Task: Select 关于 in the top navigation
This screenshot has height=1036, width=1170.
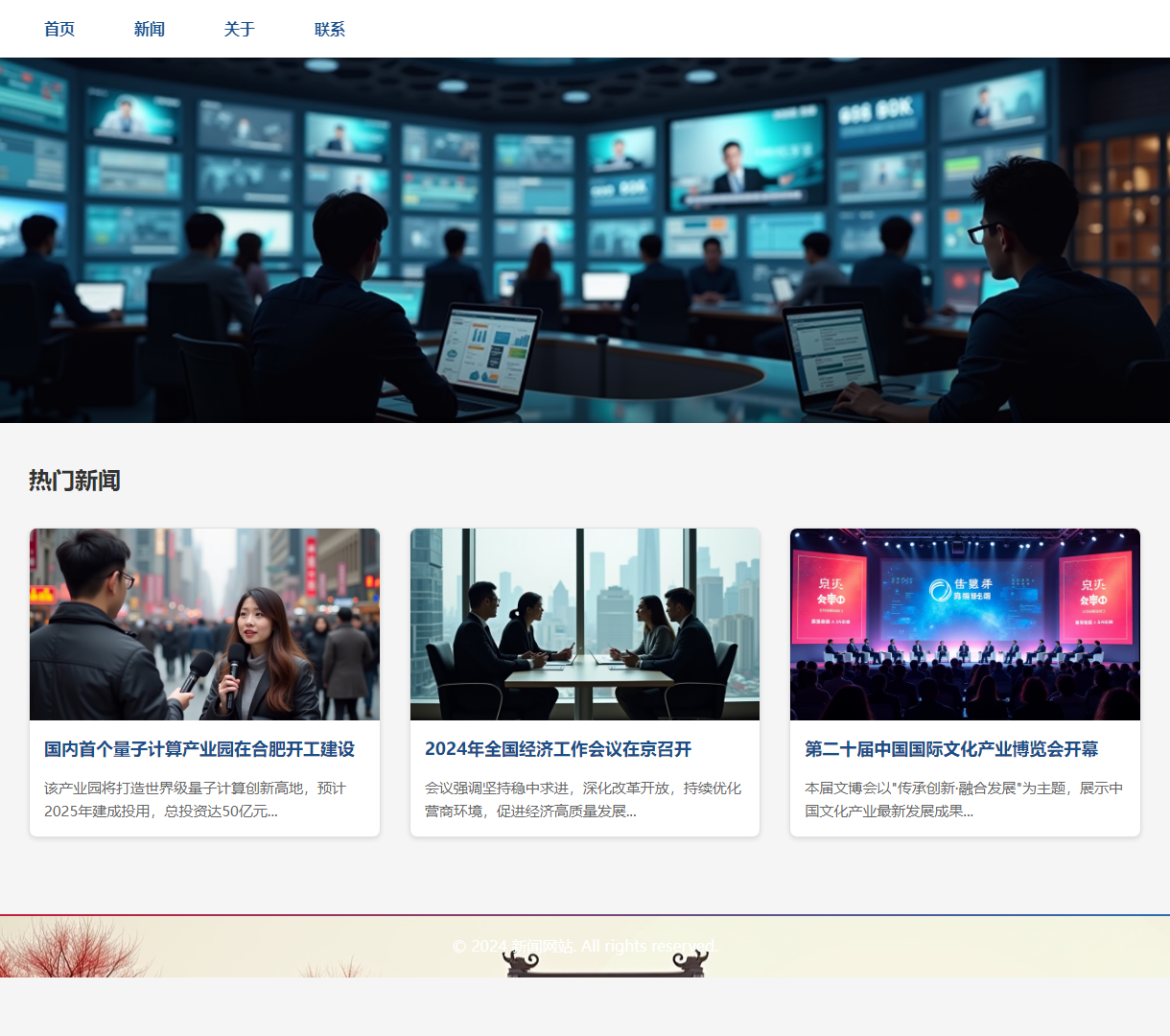Action: click(x=240, y=29)
